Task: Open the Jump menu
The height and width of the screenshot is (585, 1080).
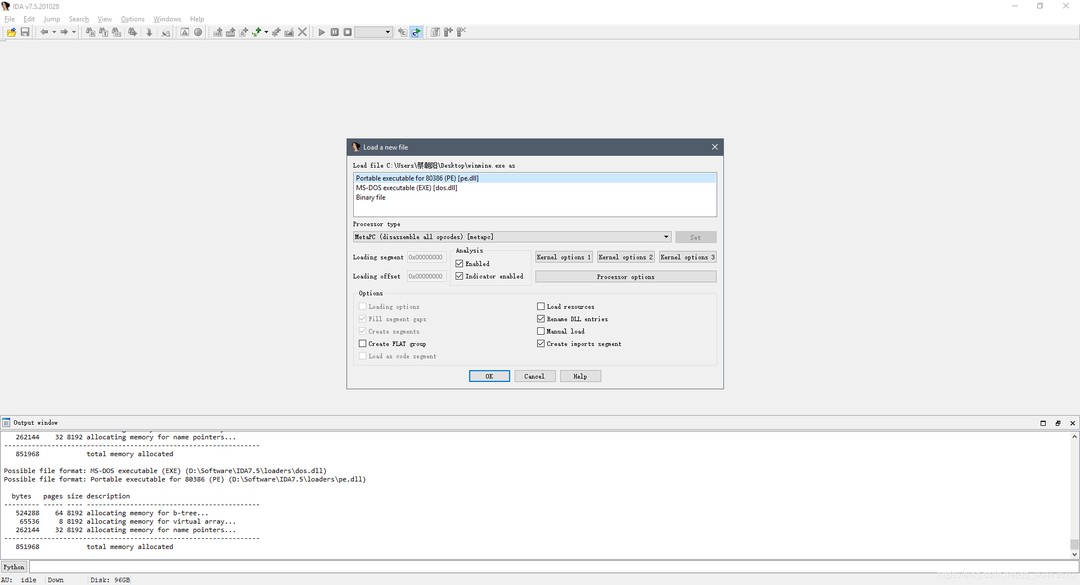Action: [52, 19]
